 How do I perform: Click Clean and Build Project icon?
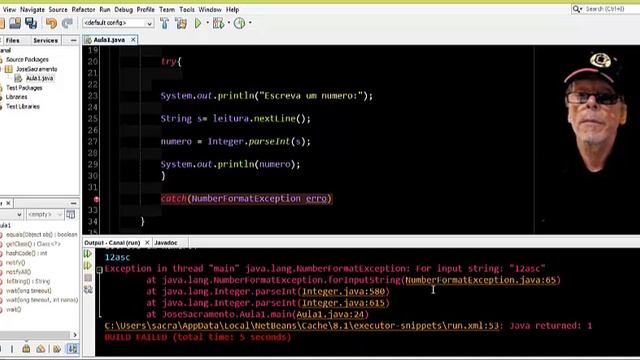click(181, 23)
